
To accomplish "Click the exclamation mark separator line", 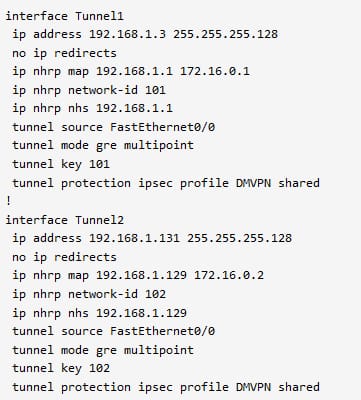I will tap(8, 201).
